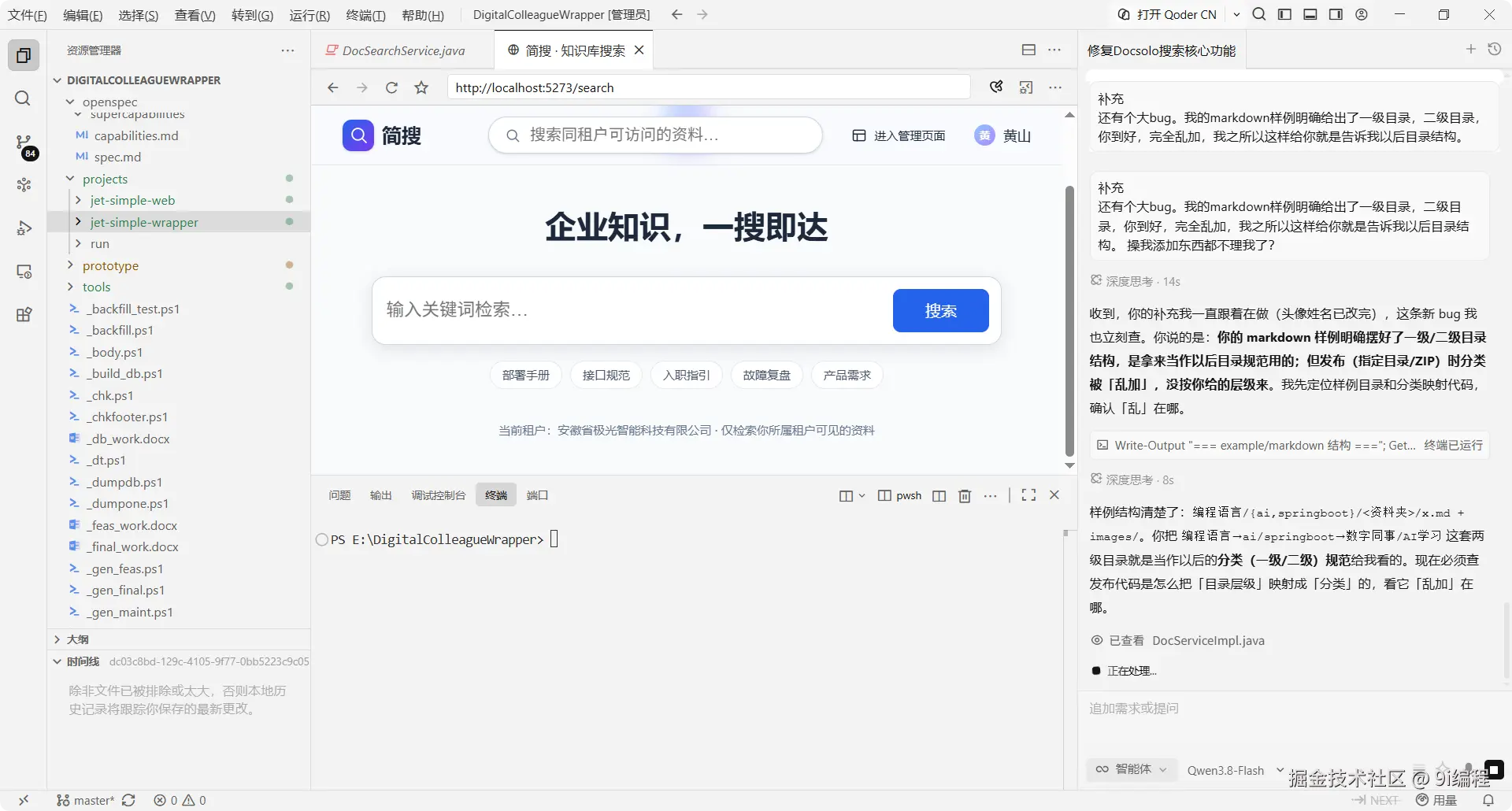Click the browser URL address bar
Screen dimensions: 1512x811
[709, 87]
